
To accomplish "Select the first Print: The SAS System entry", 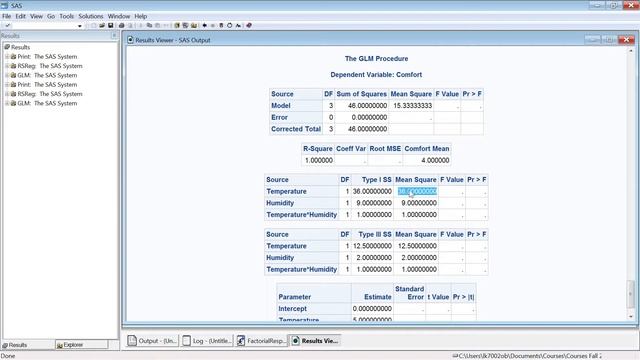I will pyautogui.click(x=47, y=56).
